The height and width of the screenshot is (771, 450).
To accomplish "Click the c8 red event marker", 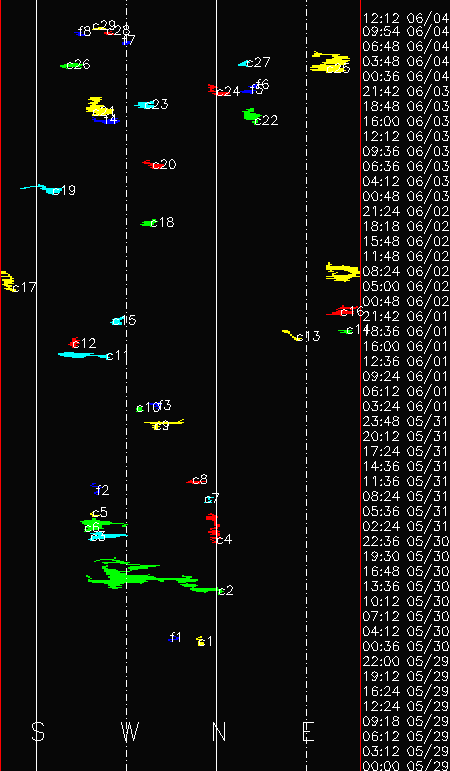I will coord(192,481).
